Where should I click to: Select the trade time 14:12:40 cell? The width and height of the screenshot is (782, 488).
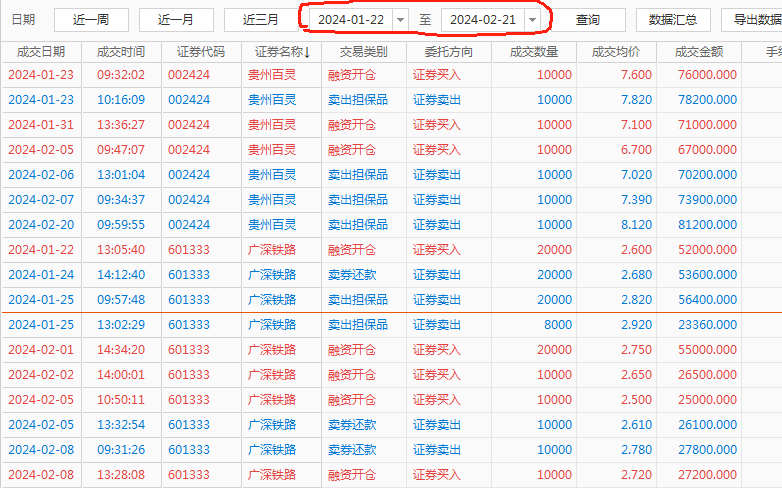(121, 274)
